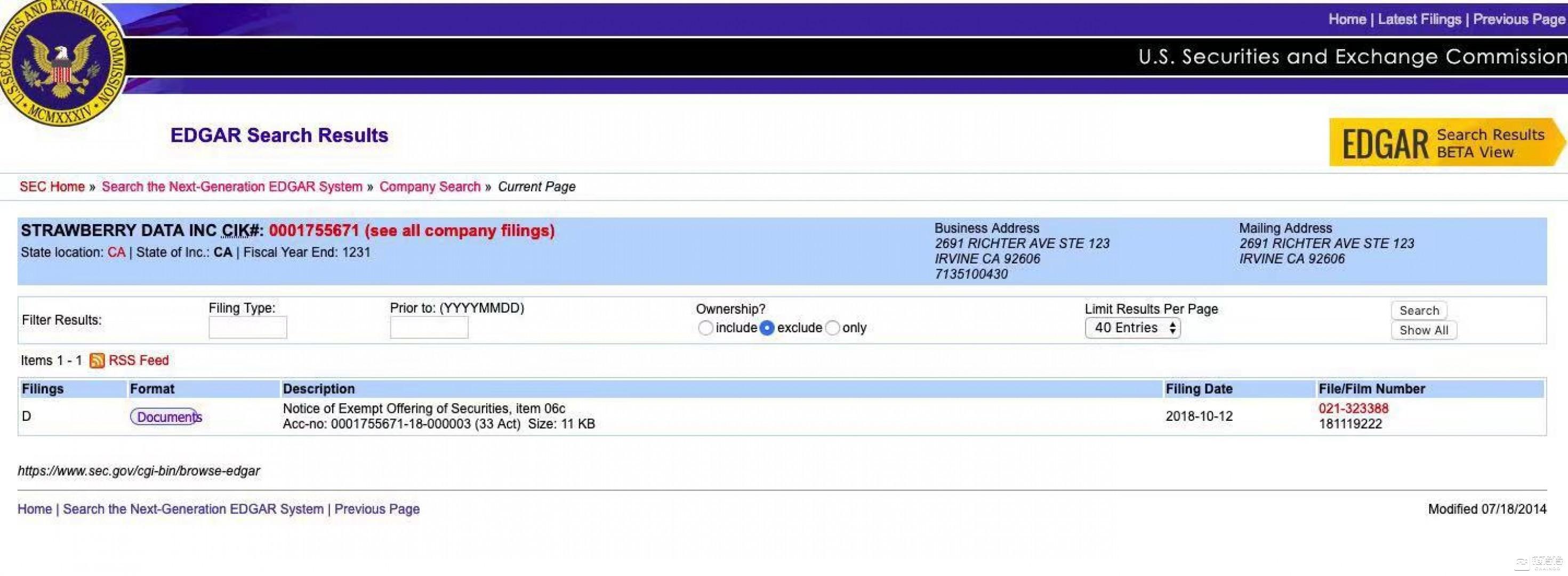This screenshot has height=576, width=1568.
Task: Click the footer Home link
Action: 35,509
